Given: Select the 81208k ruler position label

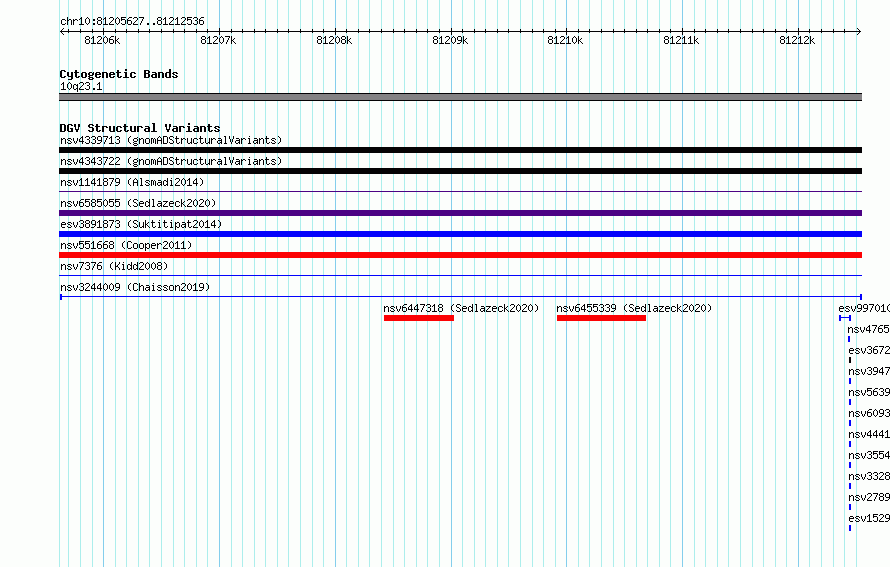Looking at the screenshot, I should tap(334, 40).
